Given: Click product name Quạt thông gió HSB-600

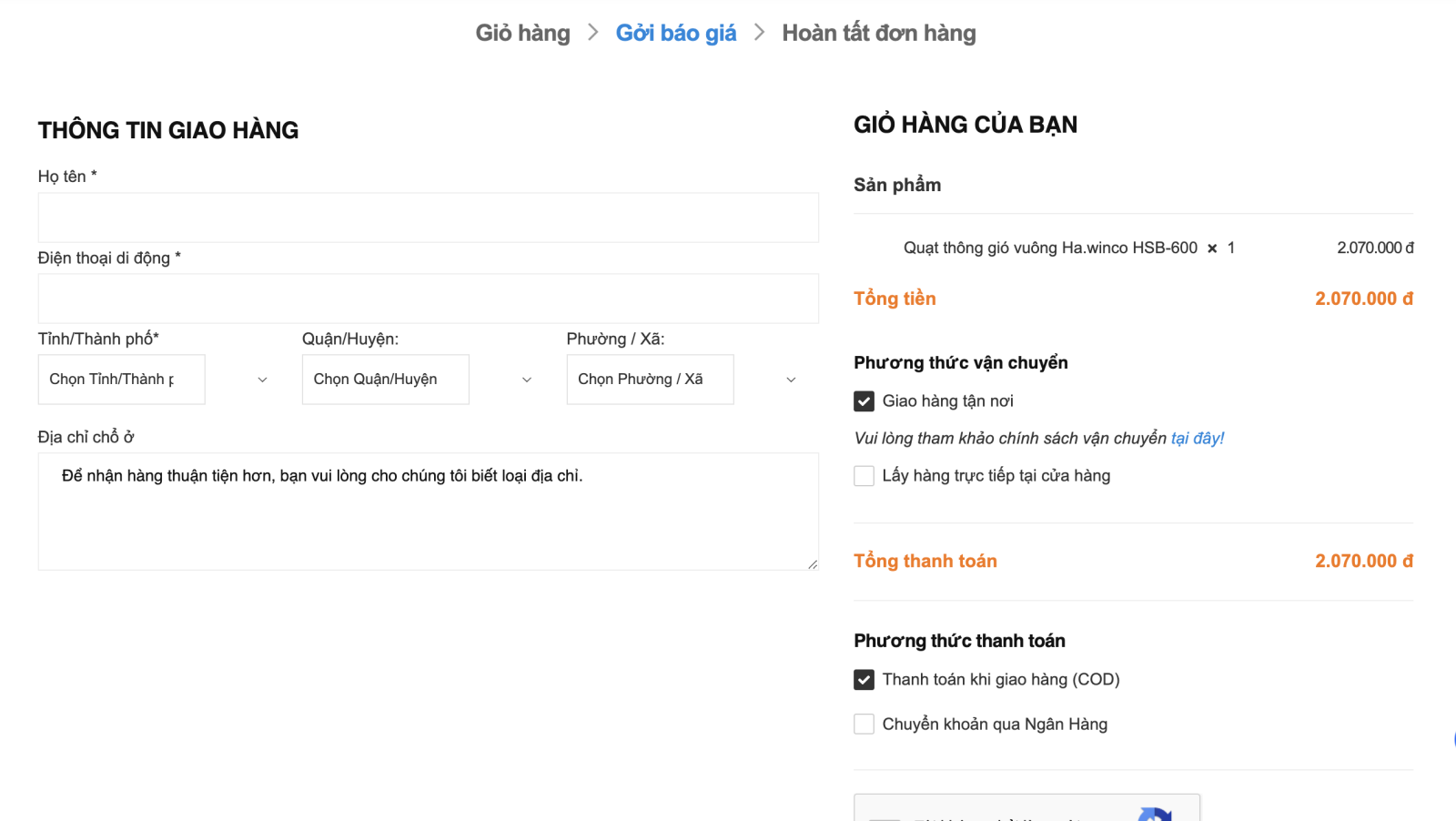Looking at the screenshot, I should [x=1050, y=248].
